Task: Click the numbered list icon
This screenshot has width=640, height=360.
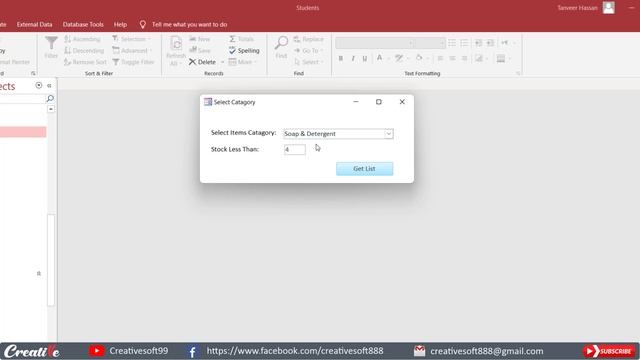Action: coord(464,43)
